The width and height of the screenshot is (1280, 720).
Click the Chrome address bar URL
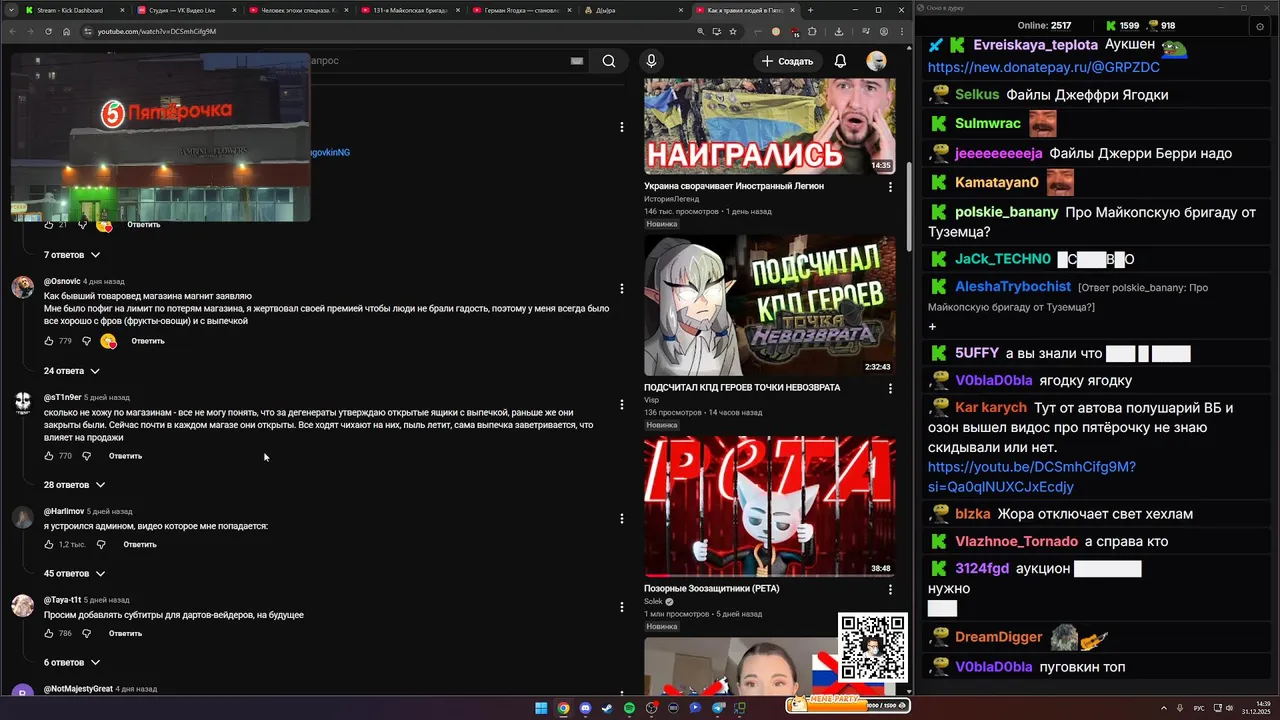(156, 31)
